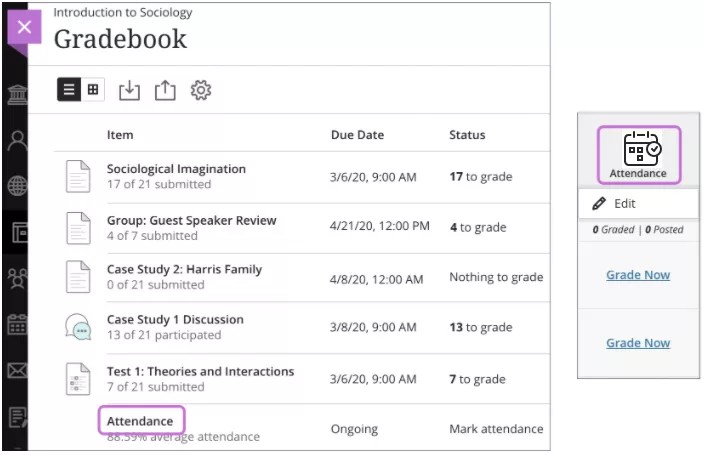
Task: Open Group: Guest Speaker Review item
Action: coord(191,220)
